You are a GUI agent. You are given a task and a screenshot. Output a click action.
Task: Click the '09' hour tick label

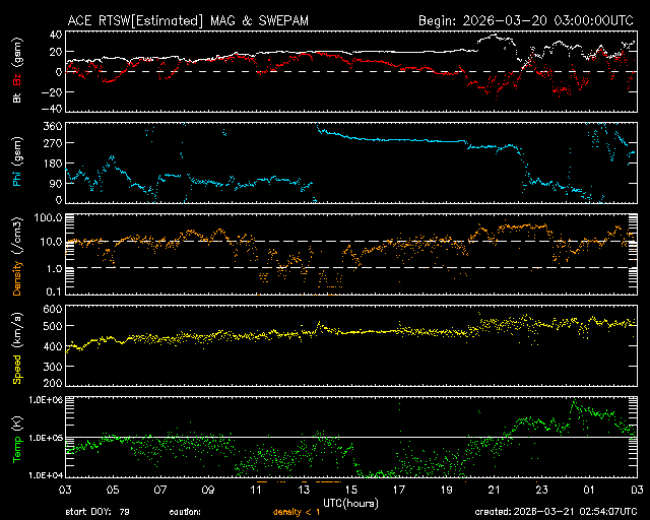[208, 490]
